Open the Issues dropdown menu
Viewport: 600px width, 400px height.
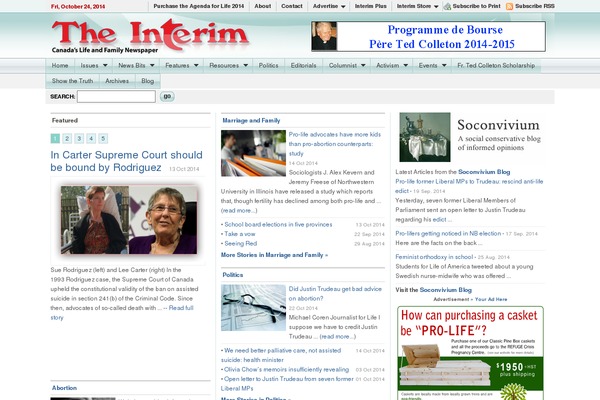click(94, 65)
